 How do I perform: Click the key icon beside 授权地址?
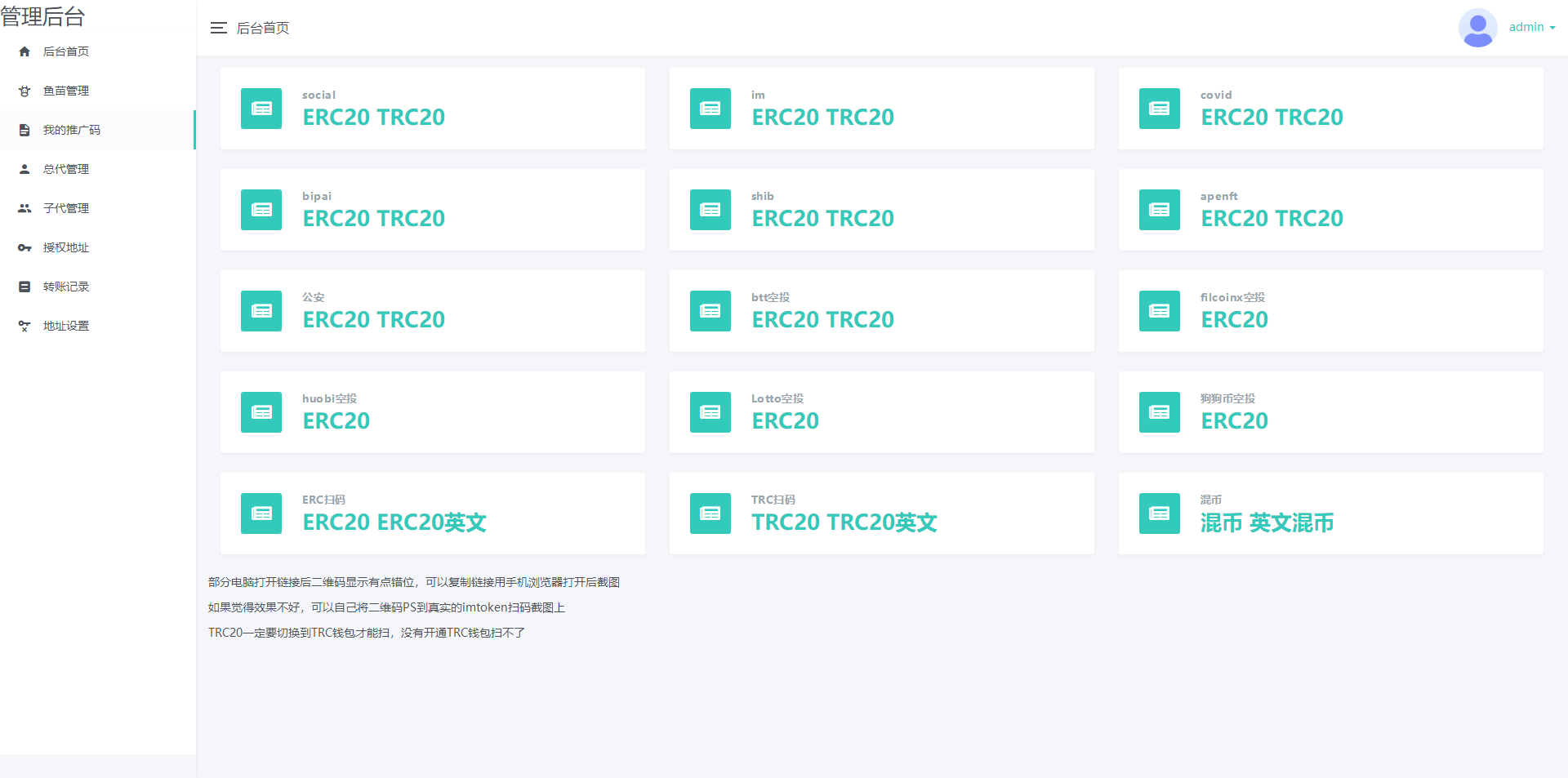24,247
